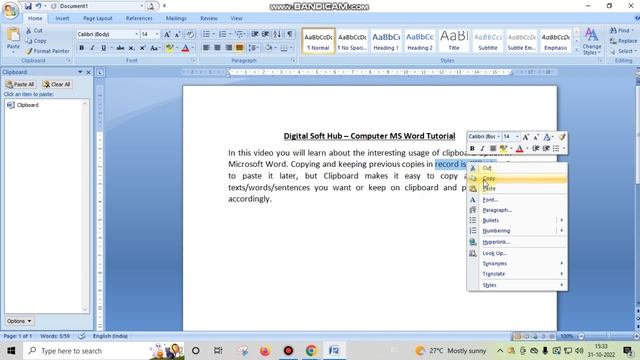Toggle Italic in the ribbon Font group
This screenshot has width=640, height=360.
pyautogui.click(x=93, y=48)
